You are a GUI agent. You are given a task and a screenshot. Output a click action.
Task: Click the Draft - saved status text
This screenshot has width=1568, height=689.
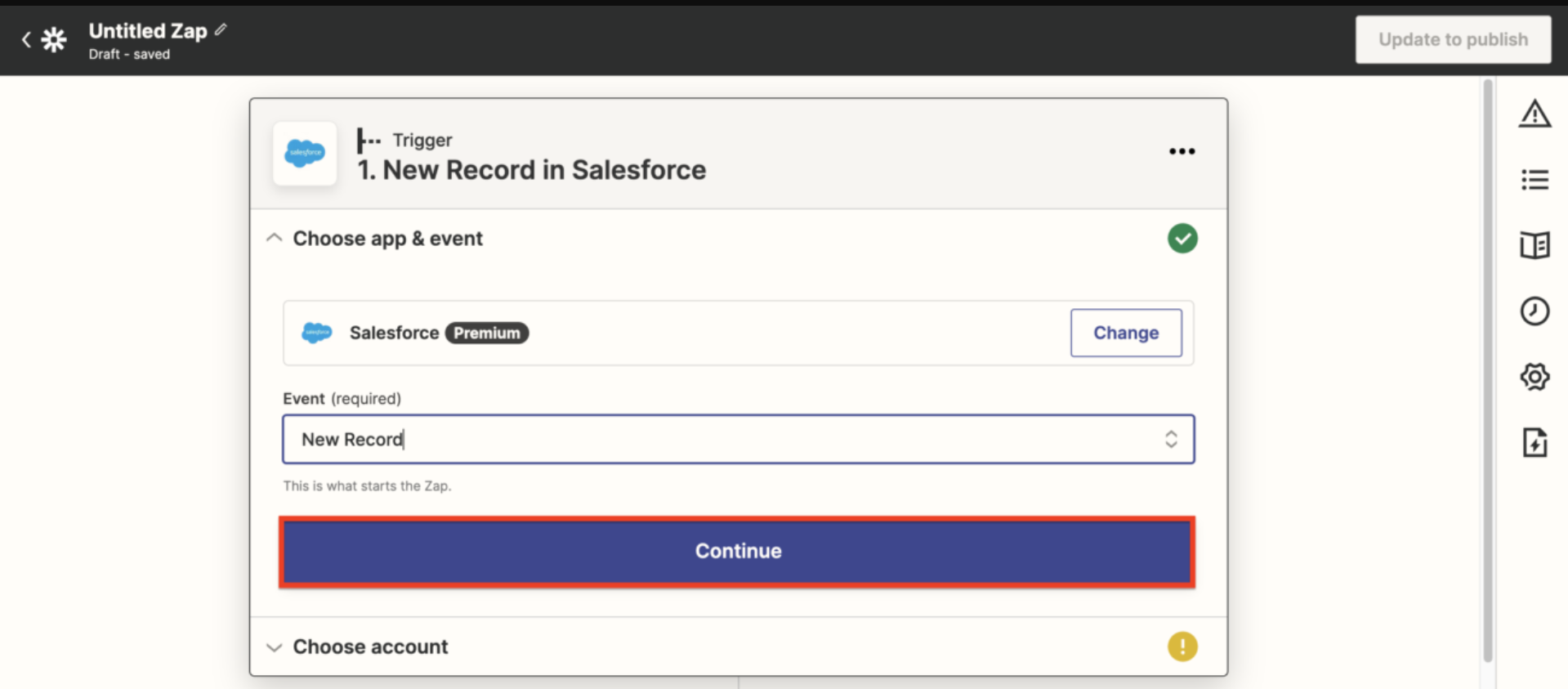pos(129,55)
